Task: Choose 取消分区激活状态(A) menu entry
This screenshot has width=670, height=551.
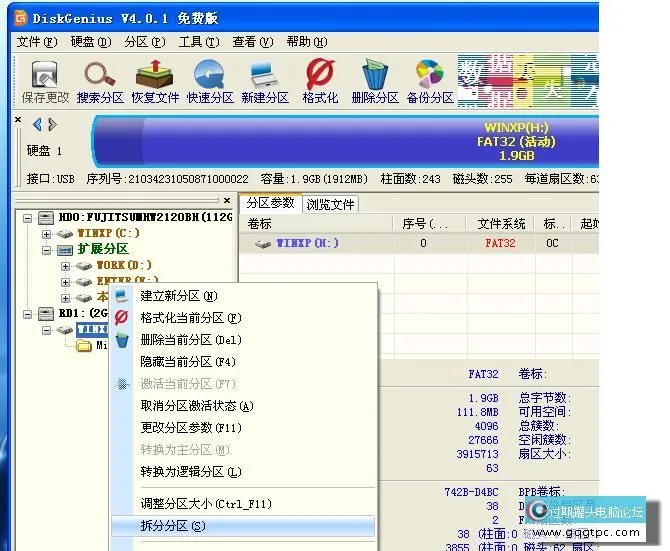Action: [x=244, y=406]
